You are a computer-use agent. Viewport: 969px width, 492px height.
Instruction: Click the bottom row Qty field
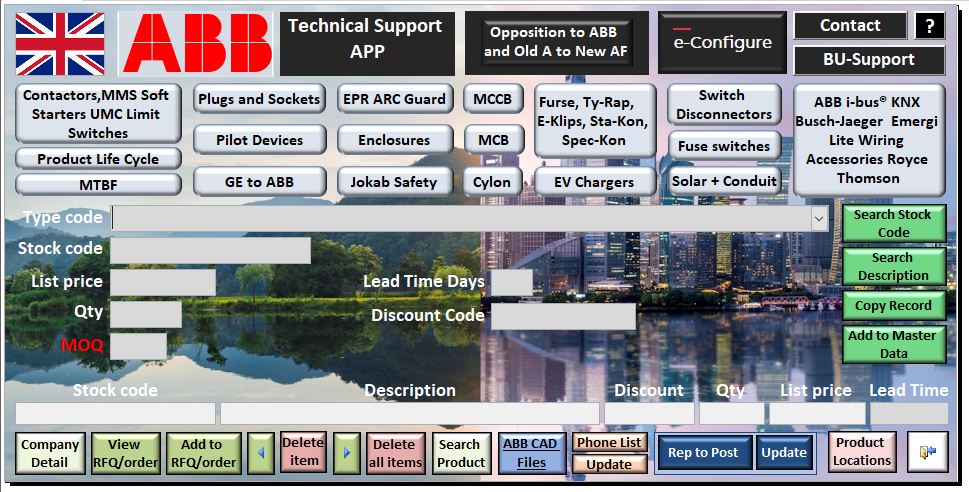[732, 414]
